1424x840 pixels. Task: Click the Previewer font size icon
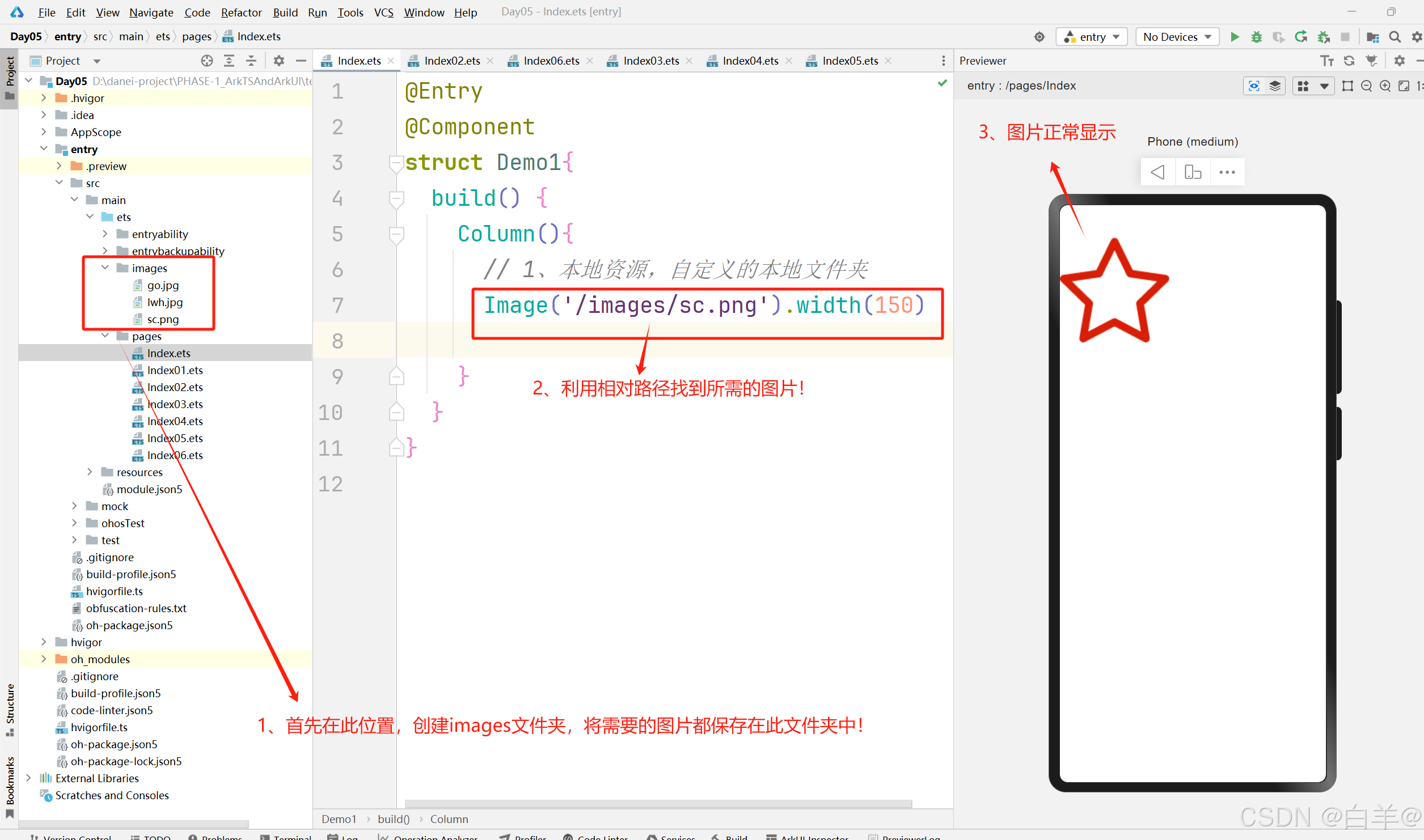point(1327,61)
